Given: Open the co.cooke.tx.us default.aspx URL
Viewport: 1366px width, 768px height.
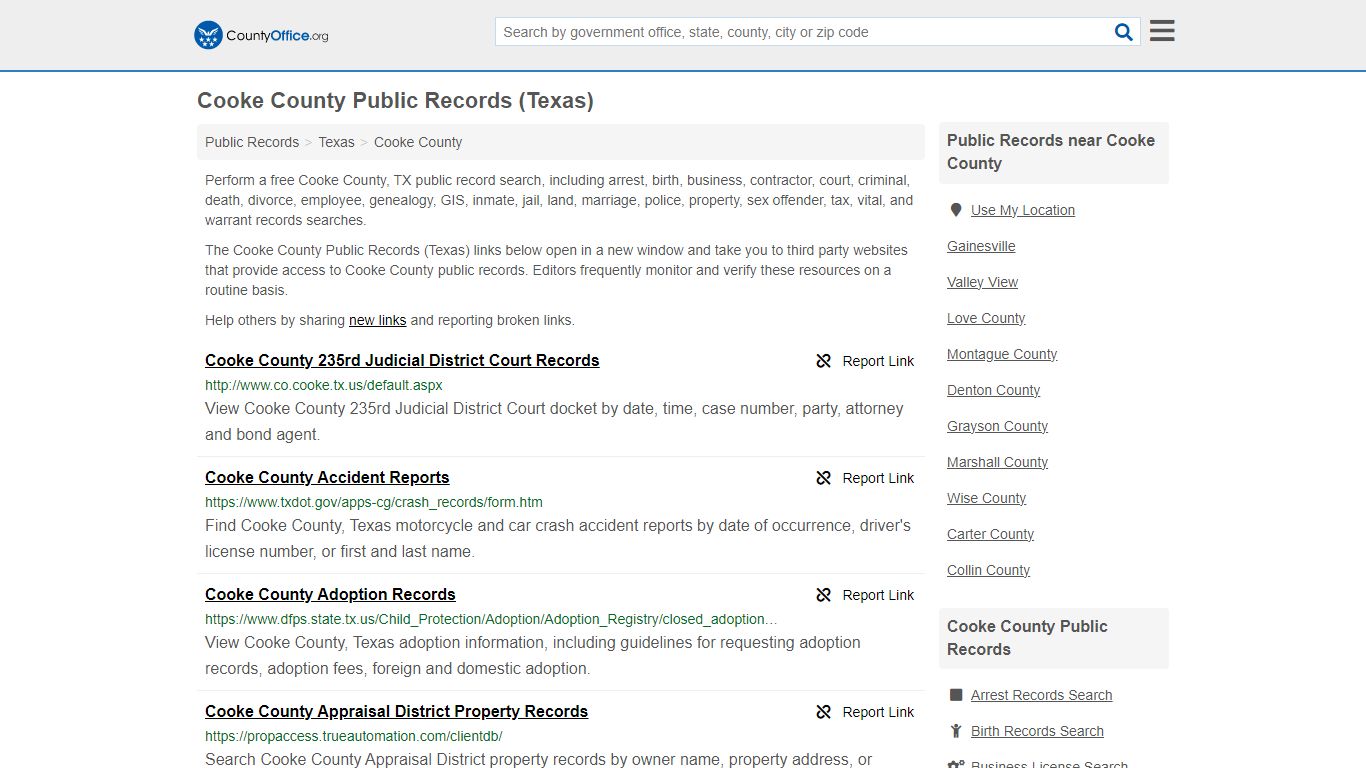Looking at the screenshot, I should (x=324, y=385).
